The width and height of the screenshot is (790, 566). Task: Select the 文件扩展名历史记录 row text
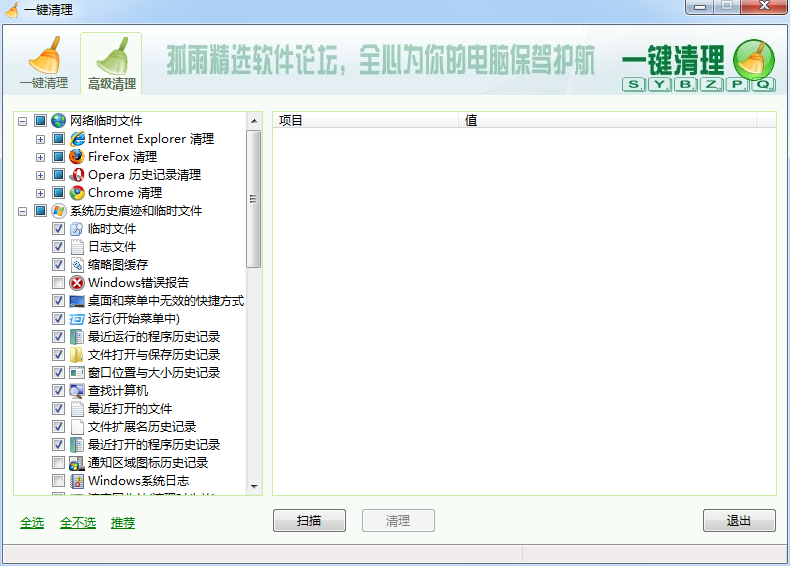[142, 427]
